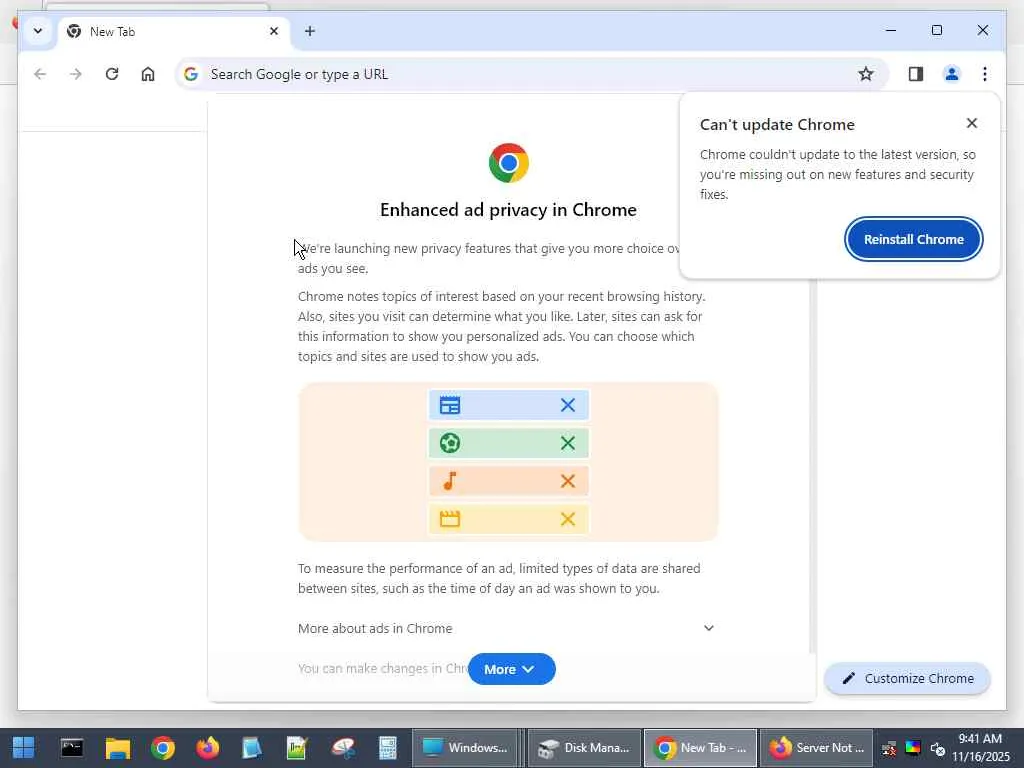The height and width of the screenshot is (768, 1024).
Task: Open the green notepad taskbar icon
Action: pos(297,748)
